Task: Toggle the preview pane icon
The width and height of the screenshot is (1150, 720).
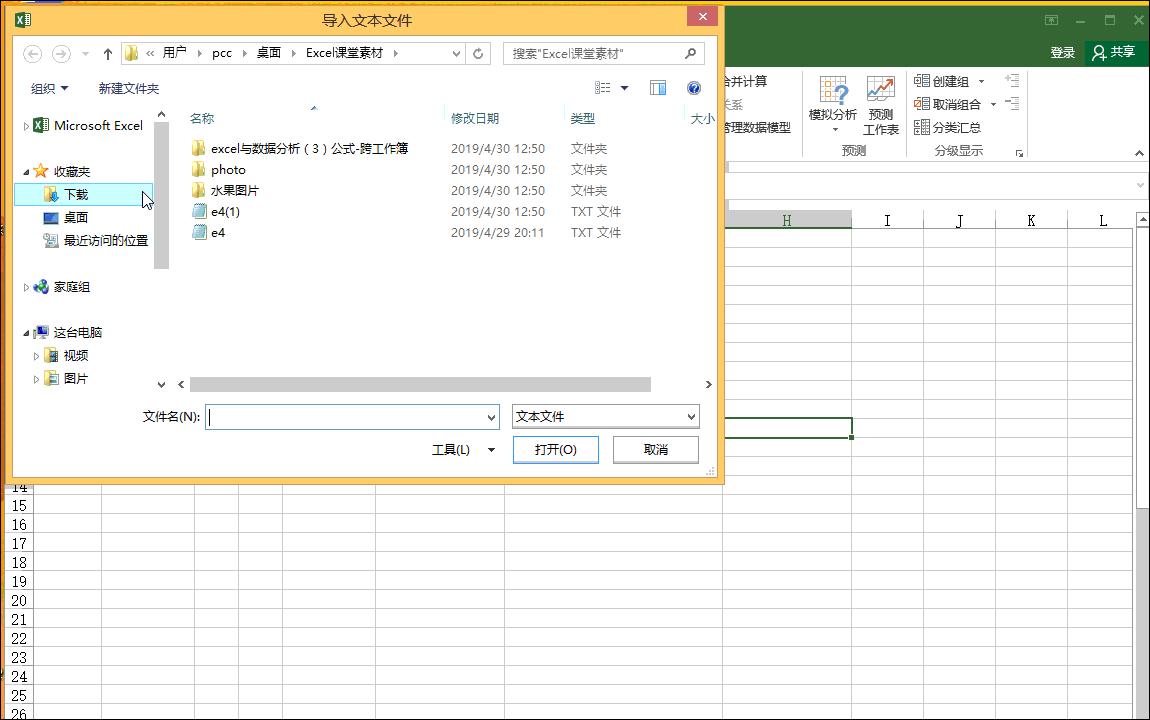Action: click(658, 88)
